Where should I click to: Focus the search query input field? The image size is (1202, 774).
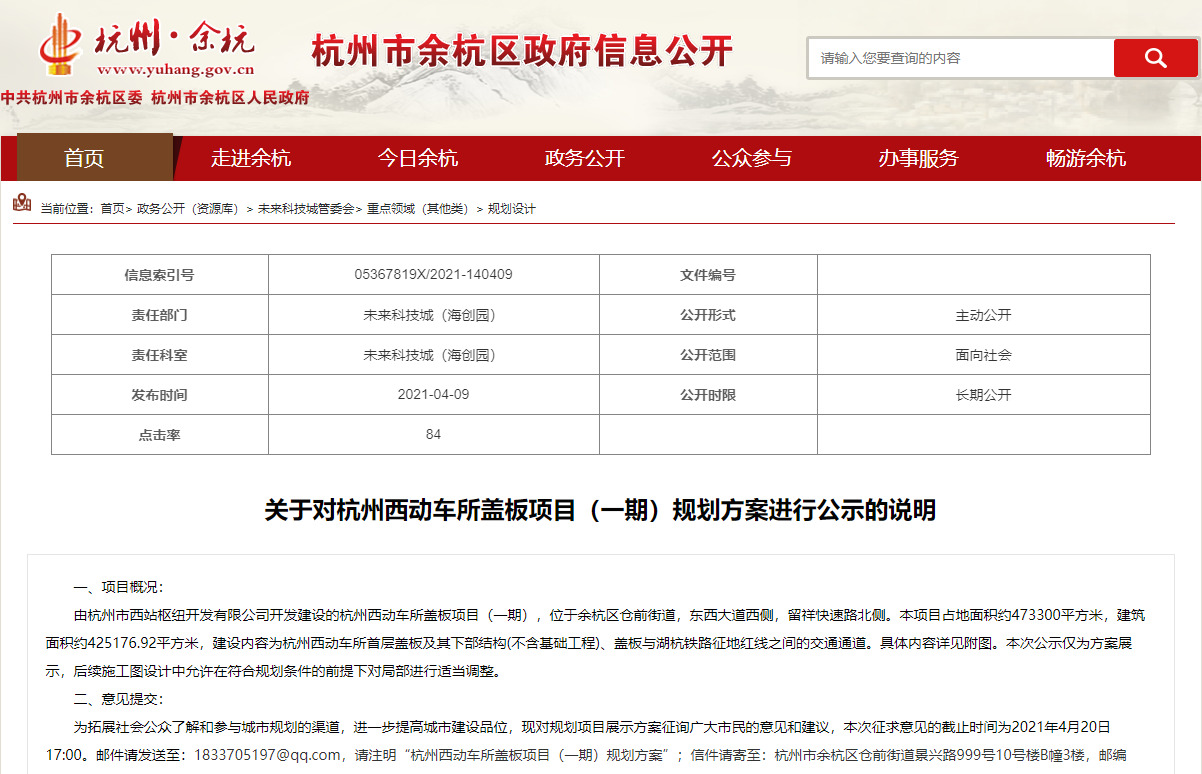[960, 58]
